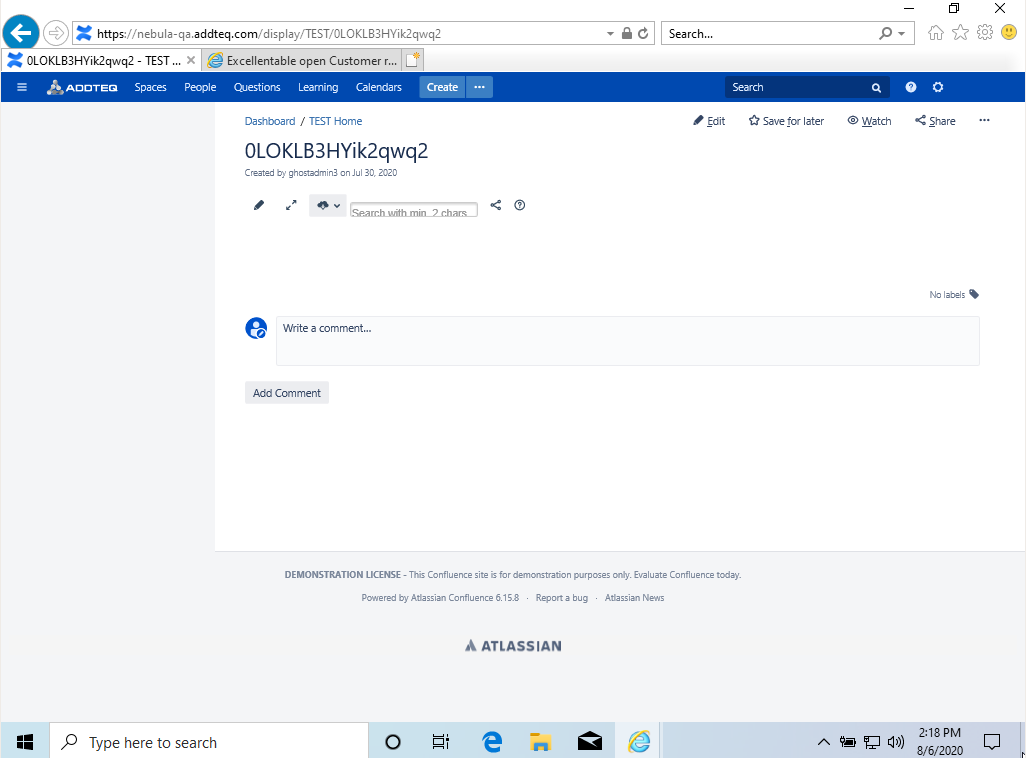1026x758 pixels.
Task: Open Confluence help from the navigation bar
Action: pos(910,87)
